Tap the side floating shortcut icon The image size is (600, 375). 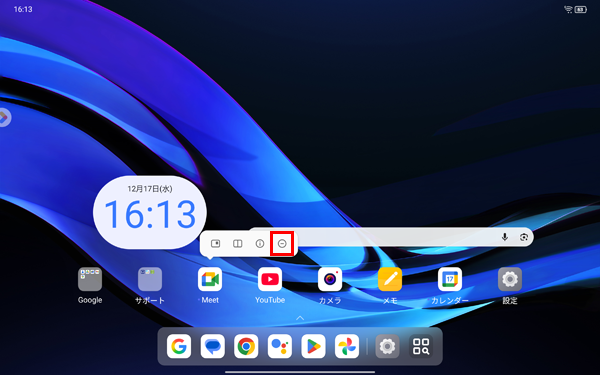click(4, 117)
